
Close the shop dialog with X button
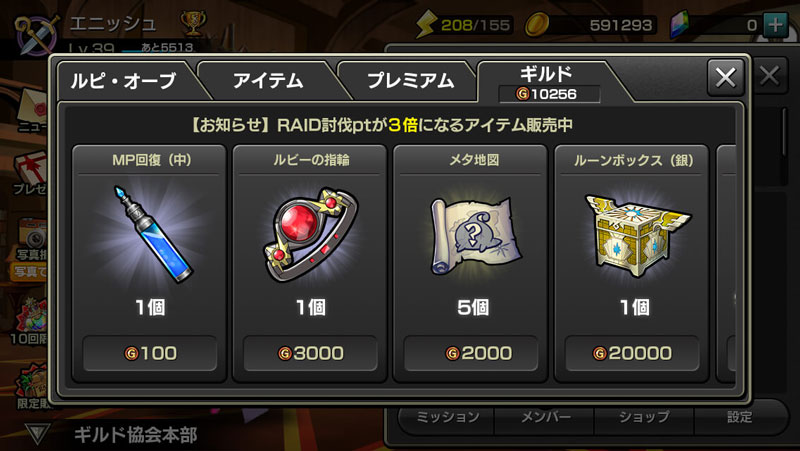tap(726, 78)
